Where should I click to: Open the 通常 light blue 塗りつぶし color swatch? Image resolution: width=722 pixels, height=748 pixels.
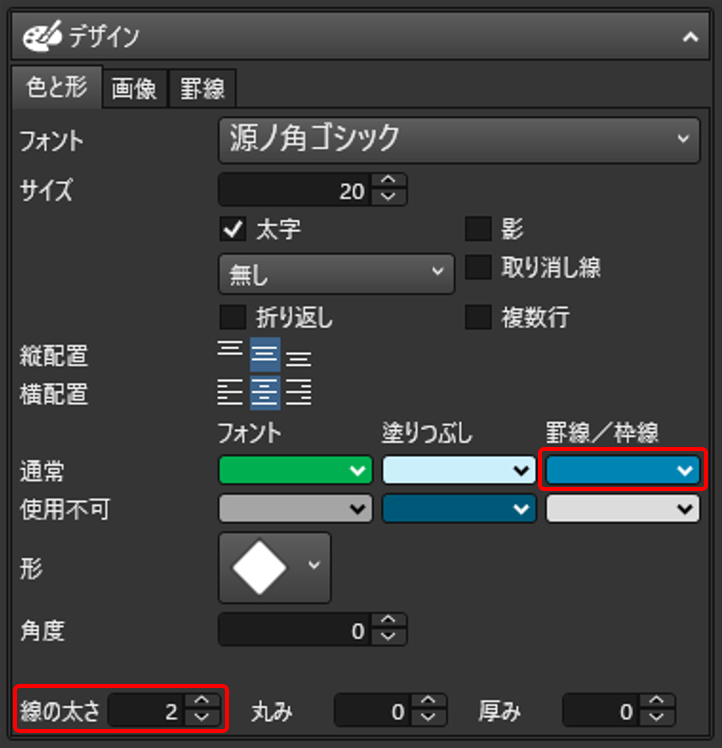click(x=459, y=470)
